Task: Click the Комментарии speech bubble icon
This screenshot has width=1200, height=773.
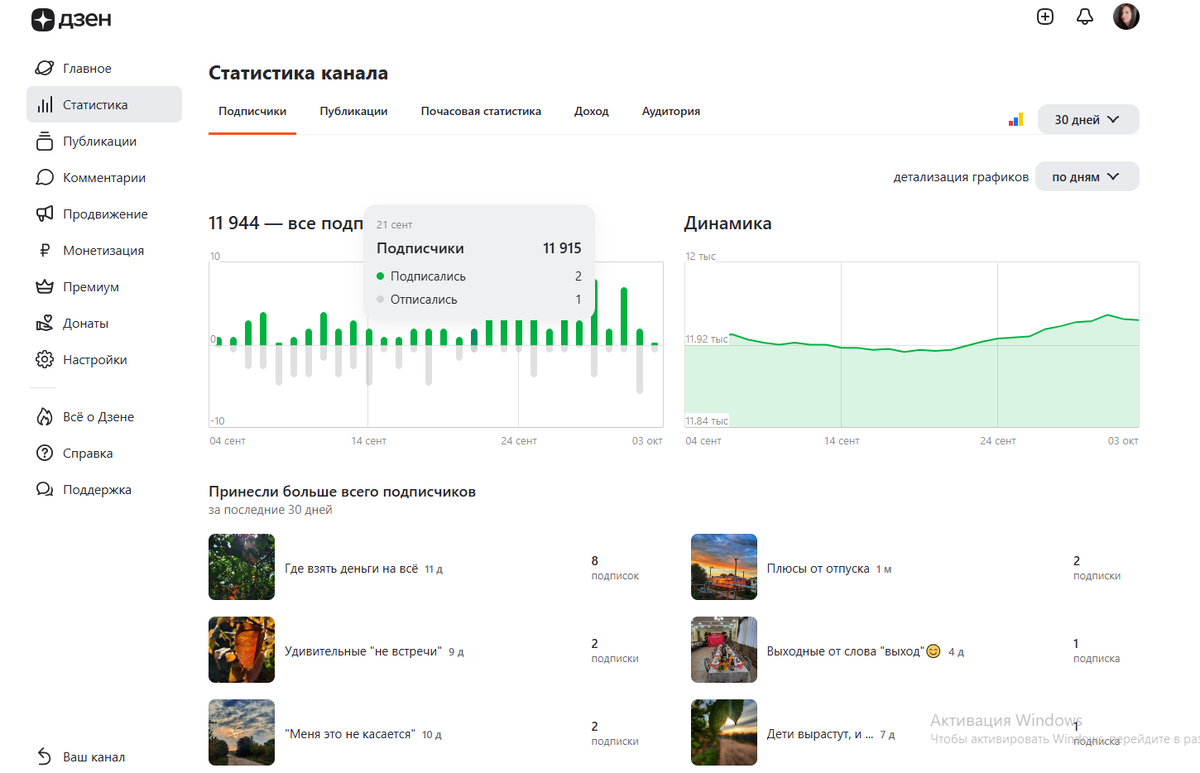Action: point(44,178)
